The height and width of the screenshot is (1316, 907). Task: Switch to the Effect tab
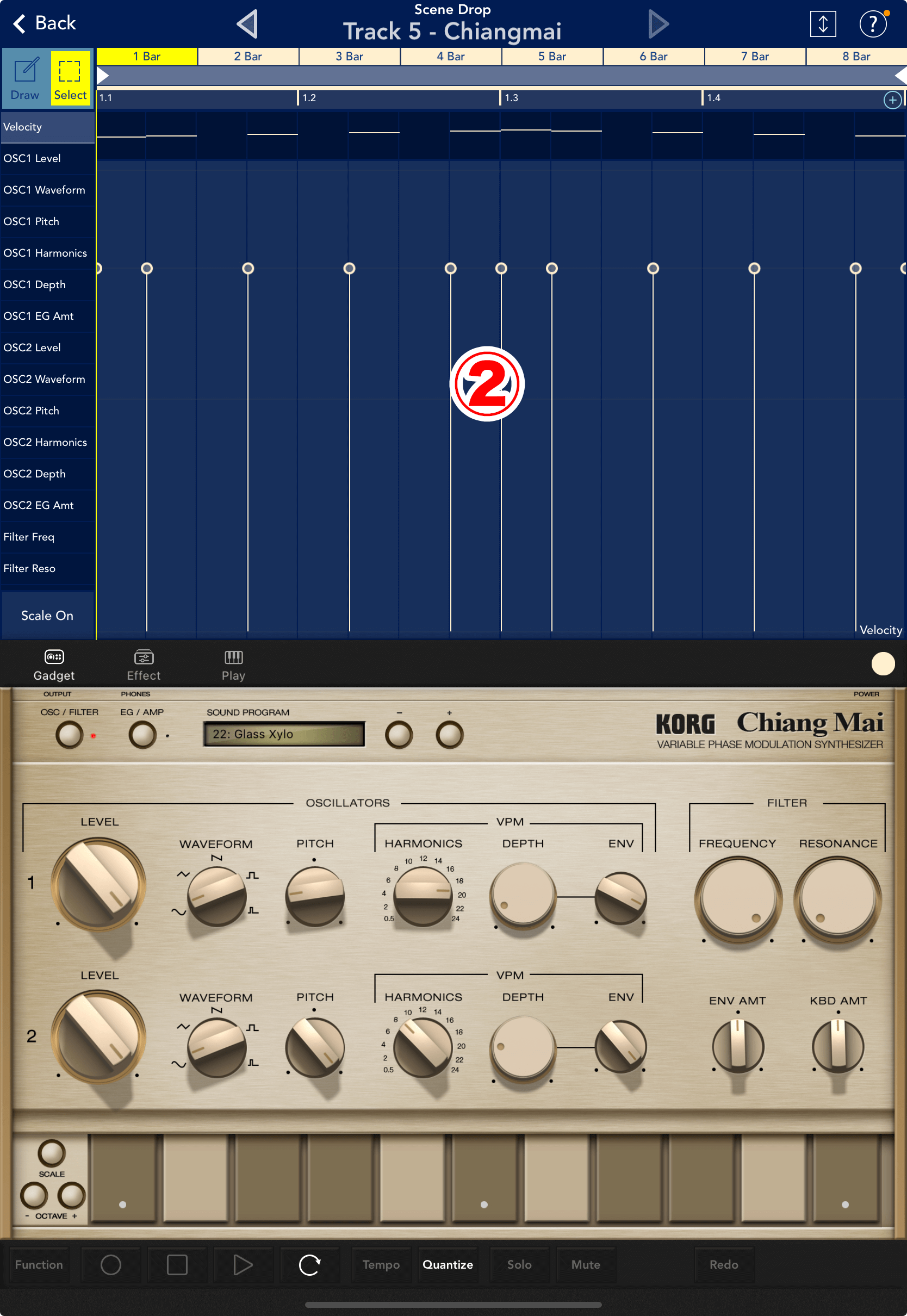point(144,665)
